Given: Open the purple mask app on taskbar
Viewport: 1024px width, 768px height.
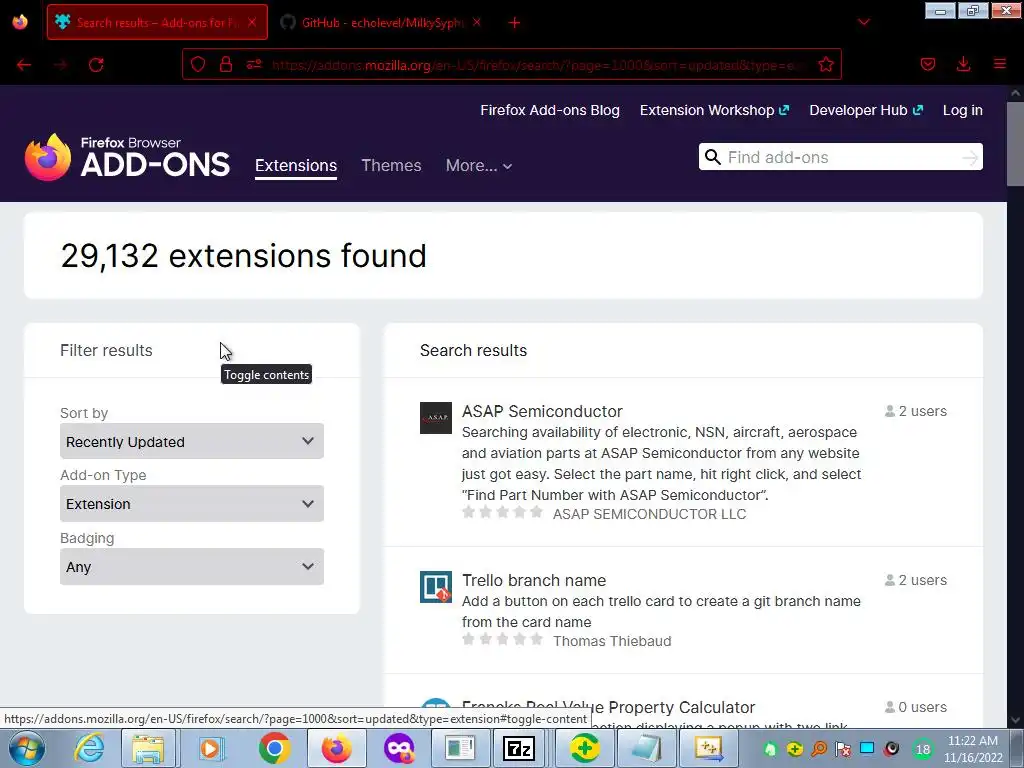Looking at the screenshot, I should pyautogui.click(x=398, y=748).
